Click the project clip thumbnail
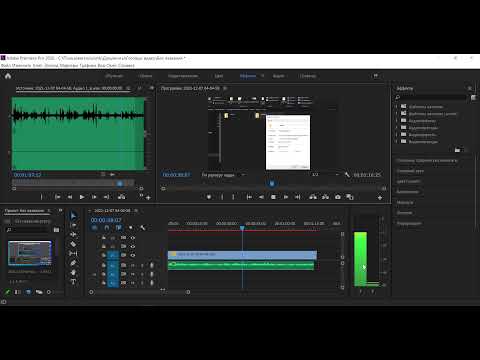480x360 pixels. [x=30, y=253]
